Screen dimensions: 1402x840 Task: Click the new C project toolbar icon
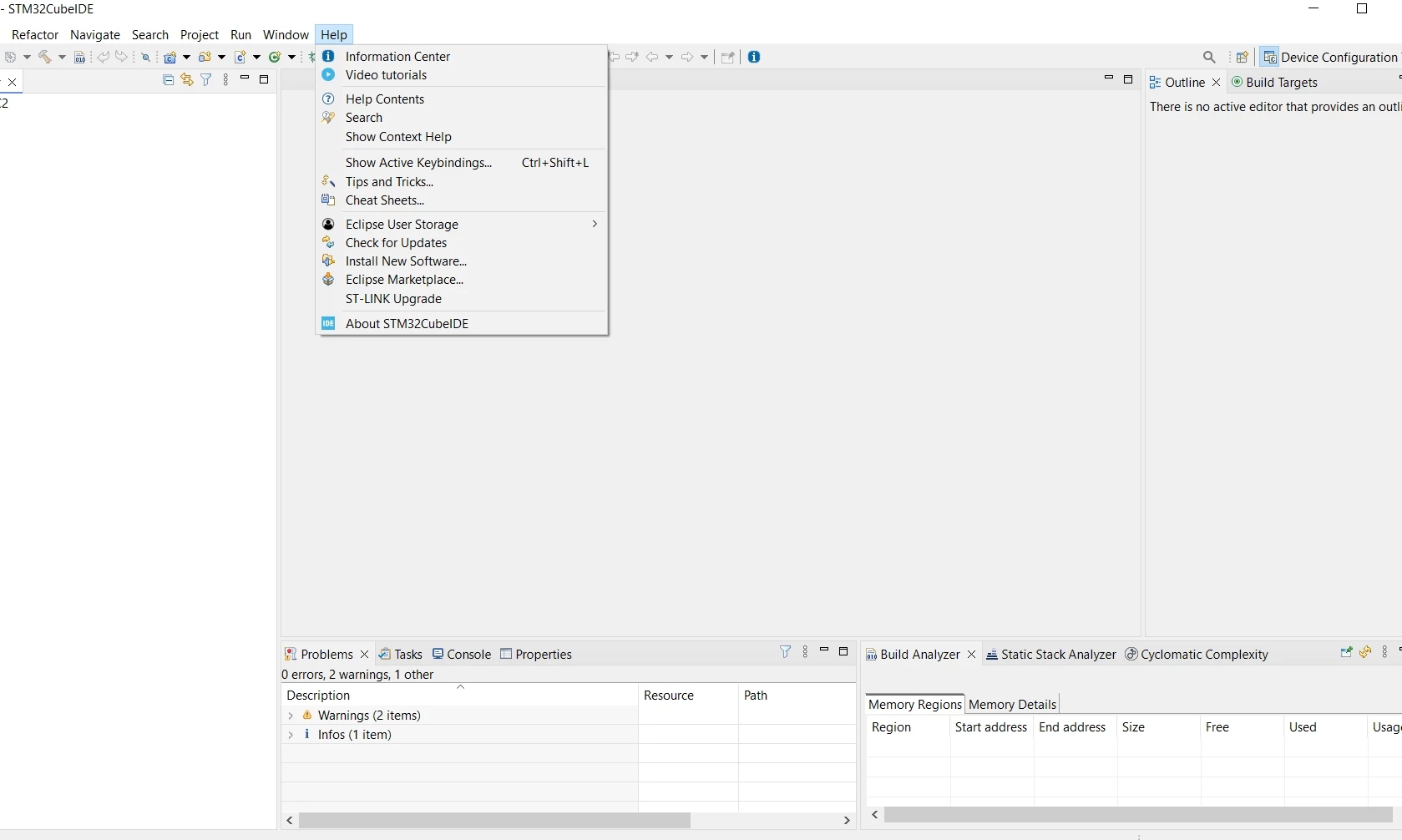click(170, 58)
